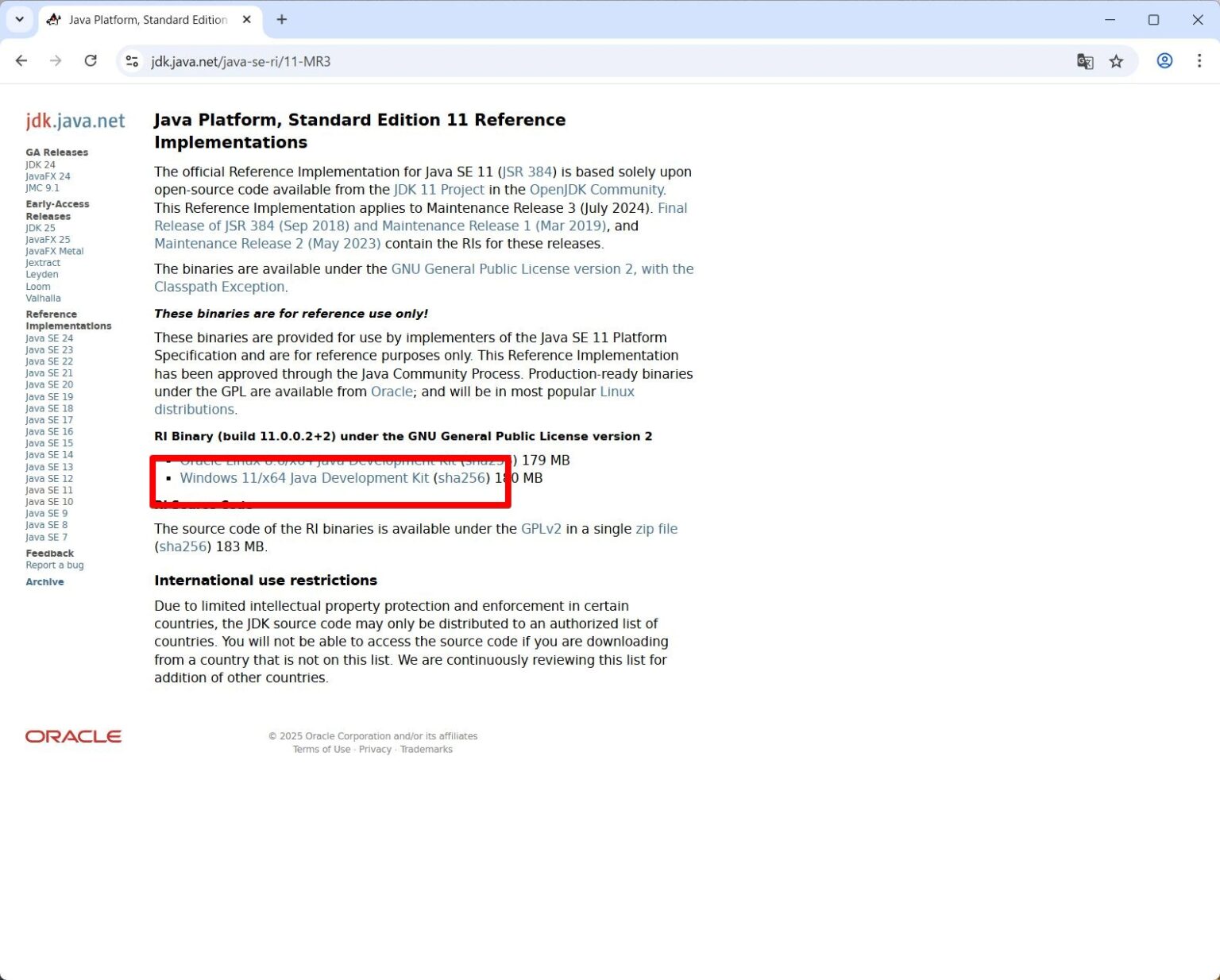Download Windows 11/x64 Java Development Kit
Viewport: 1220px width, 980px height.
pos(304,478)
